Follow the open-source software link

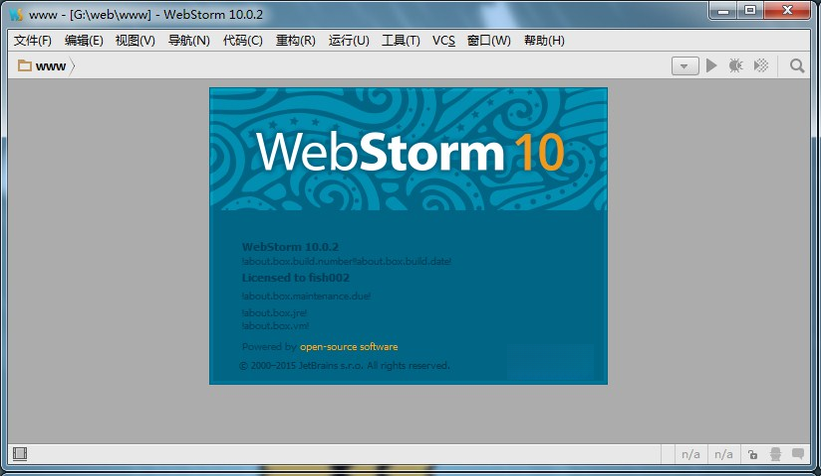pos(349,347)
